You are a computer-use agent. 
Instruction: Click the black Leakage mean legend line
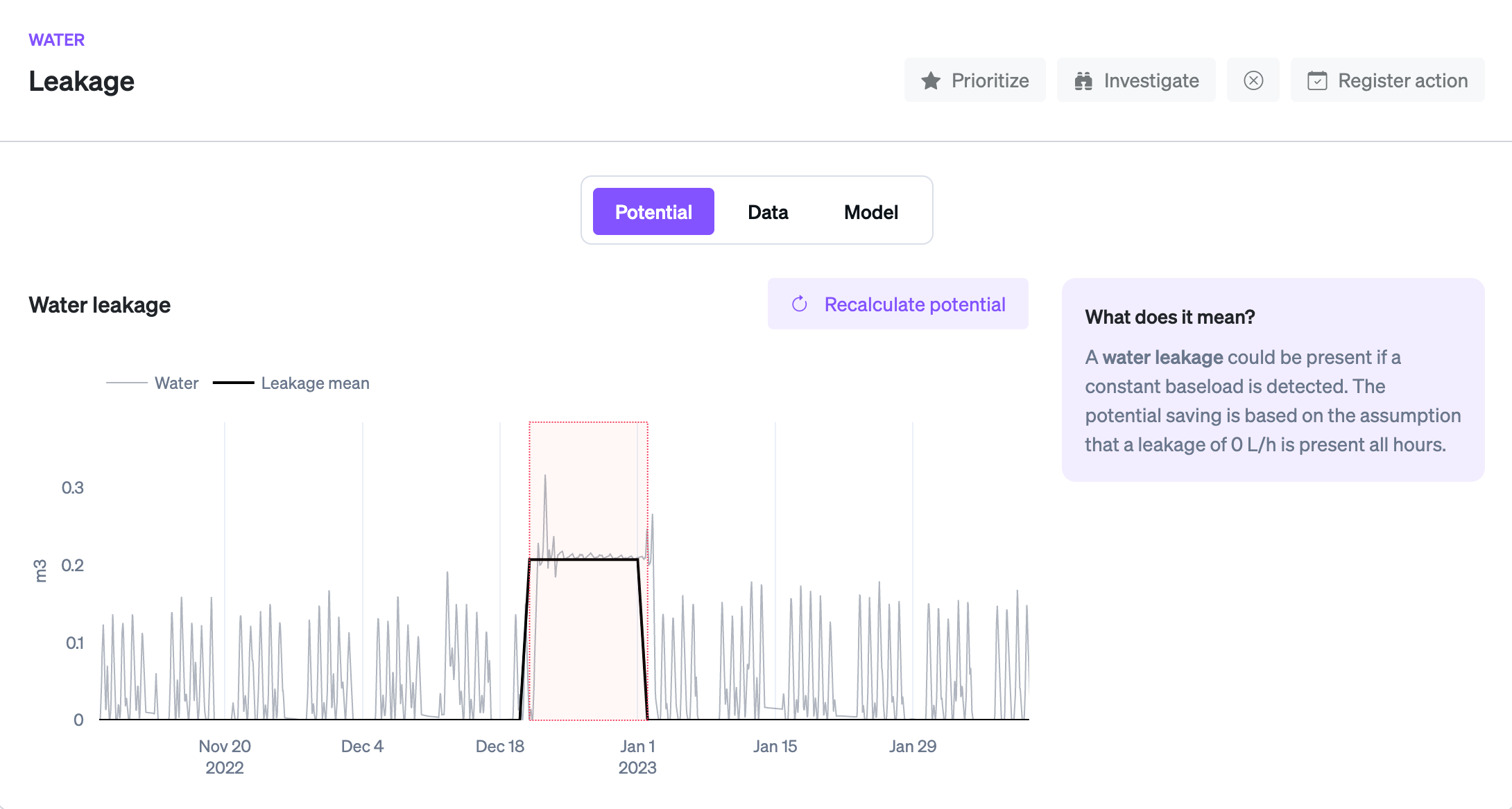click(233, 383)
